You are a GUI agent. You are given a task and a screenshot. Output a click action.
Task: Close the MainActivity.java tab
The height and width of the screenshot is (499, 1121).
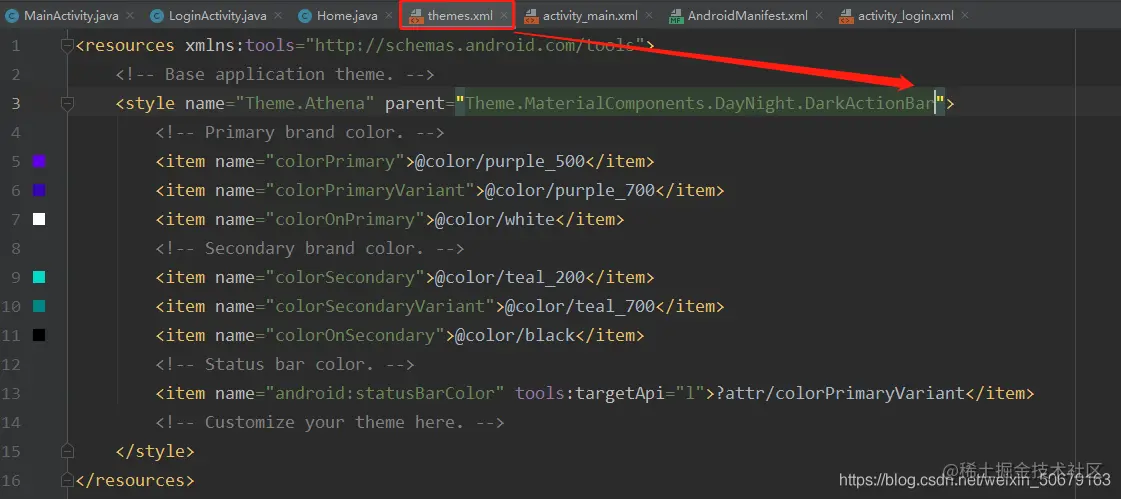[129, 15]
